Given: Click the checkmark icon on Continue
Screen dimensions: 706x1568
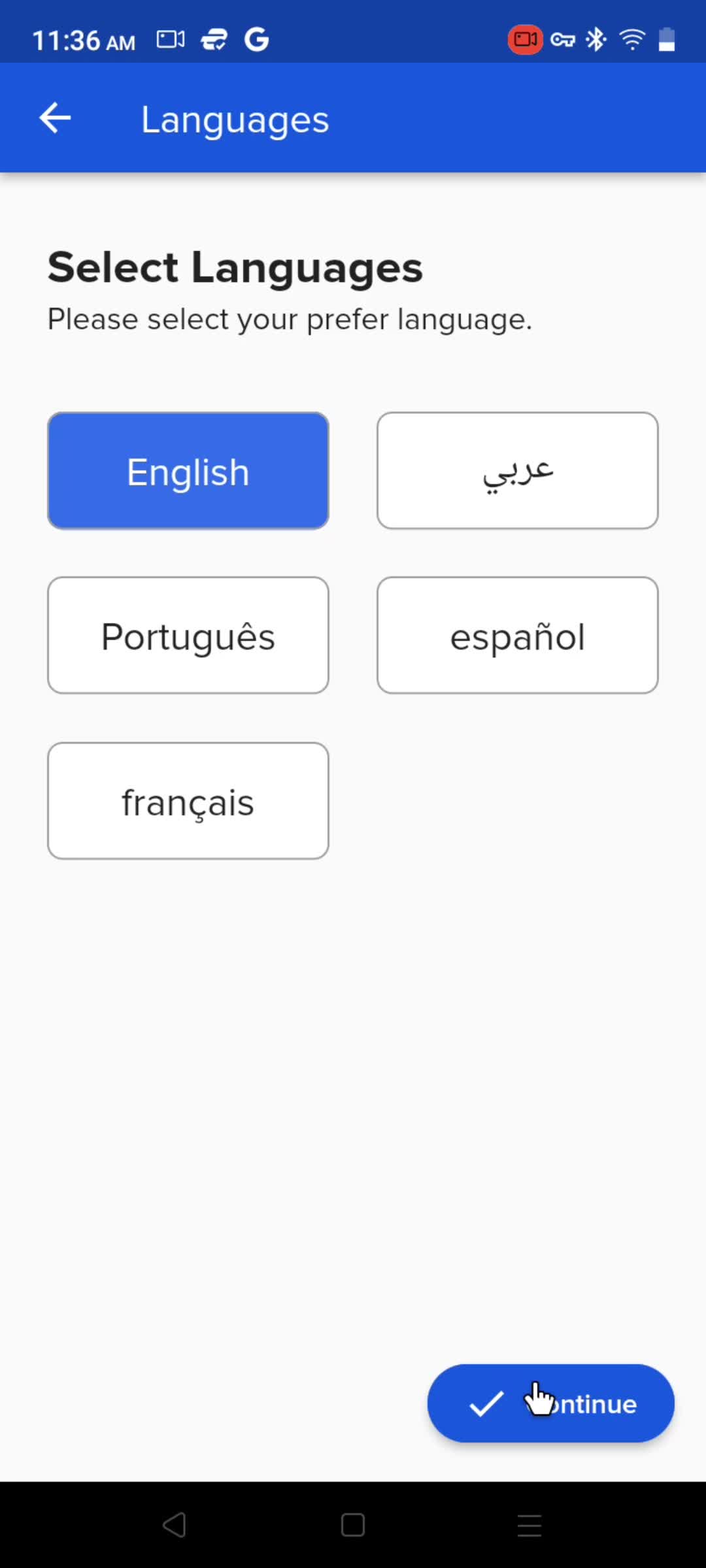Looking at the screenshot, I should (486, 1404).
